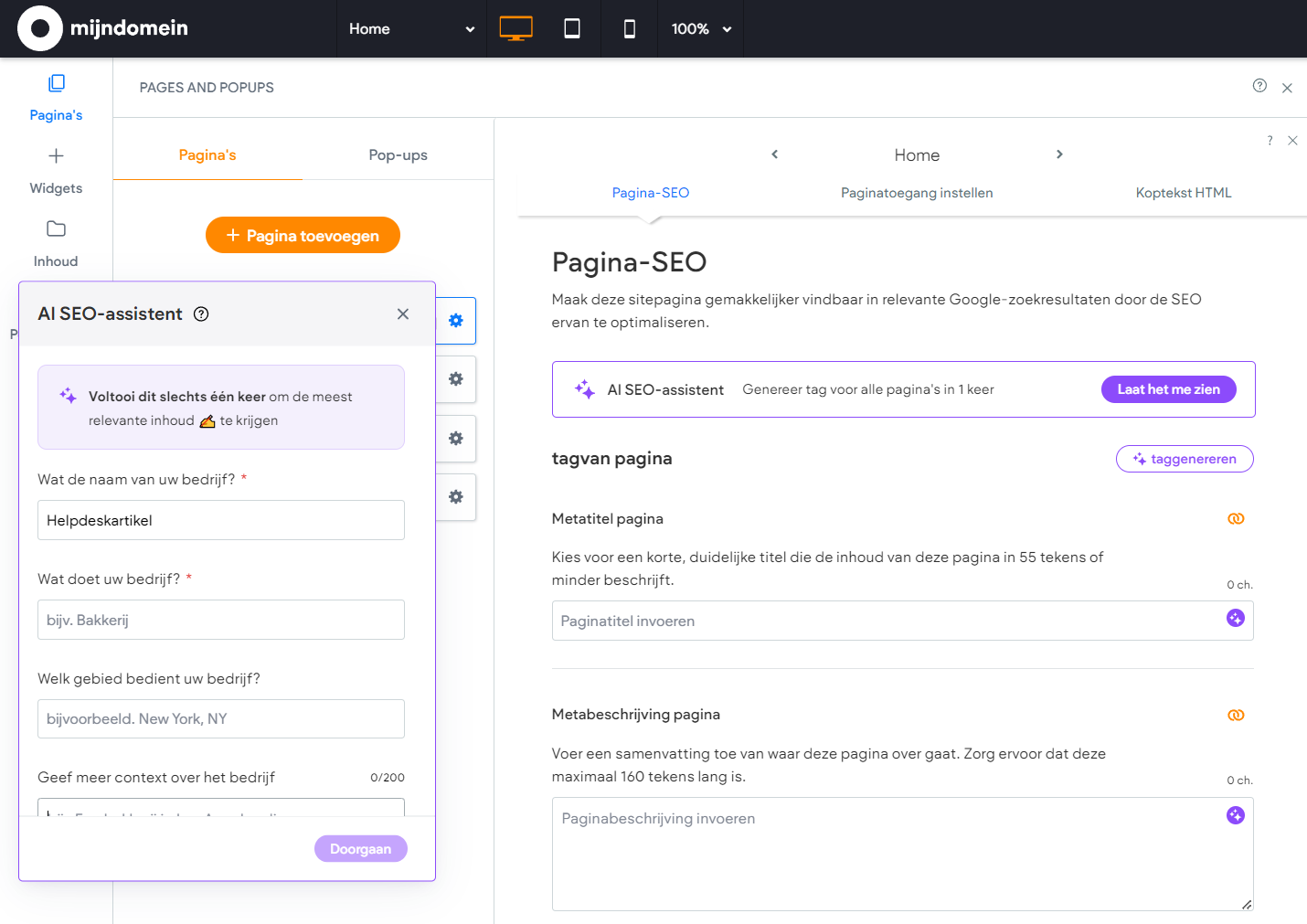Open the Inhoud sidebar panel
Image resolution: width=1307 pixels, height=924 pixels.
pyautogui.click(x=56, y=244)
